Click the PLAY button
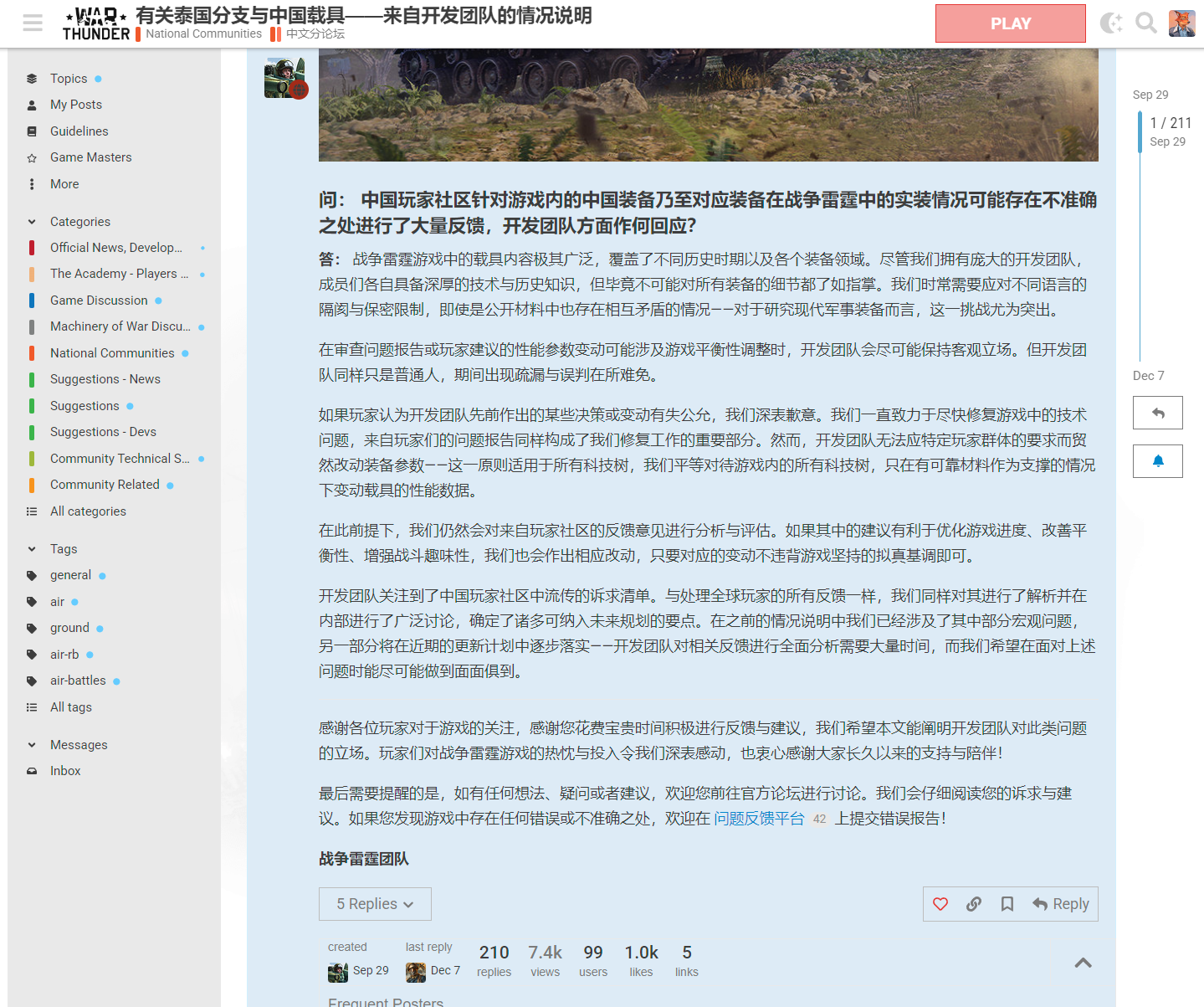1204x1007 pixels. [x=1010, y=23]
